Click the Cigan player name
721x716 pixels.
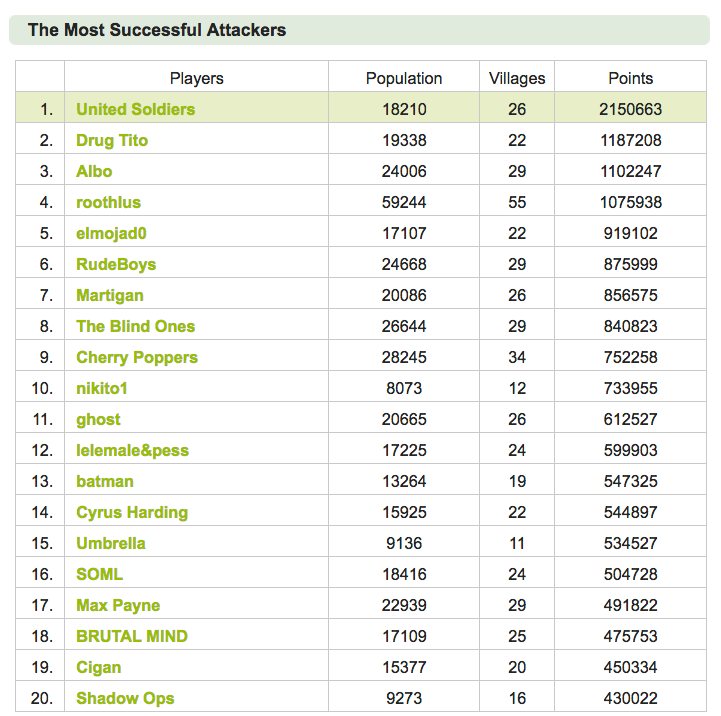(99, 667)
